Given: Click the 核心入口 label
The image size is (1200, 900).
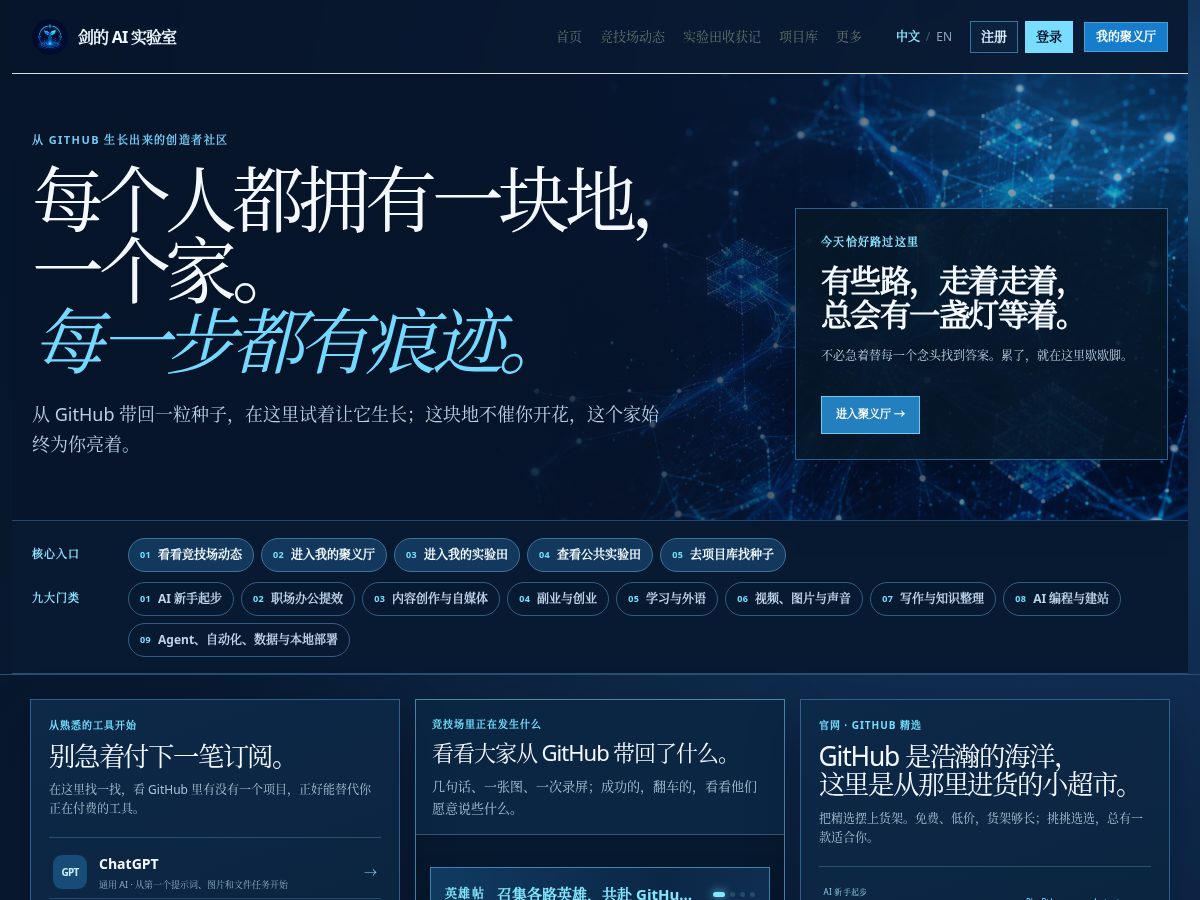Looking at the screenshot, I should pyautogui.click(x=56, y=554).
